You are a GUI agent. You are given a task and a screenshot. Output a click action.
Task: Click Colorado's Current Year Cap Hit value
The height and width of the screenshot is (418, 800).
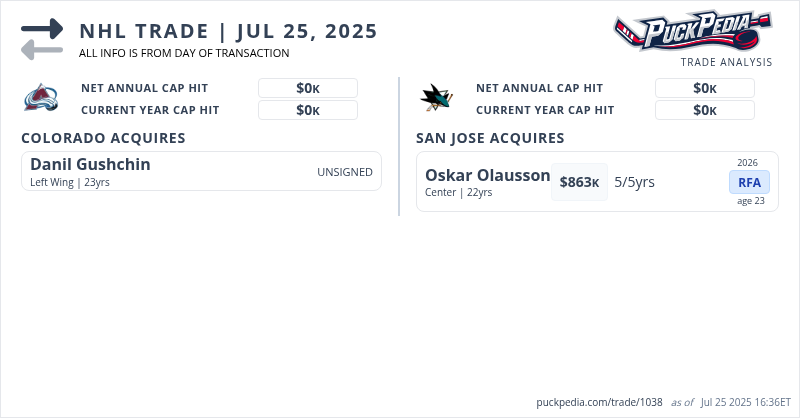pyautogui.click(x=308, y=110)
